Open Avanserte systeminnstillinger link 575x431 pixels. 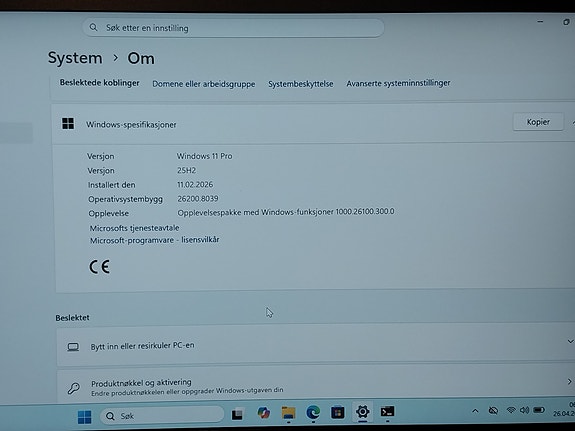coord(398,83)
